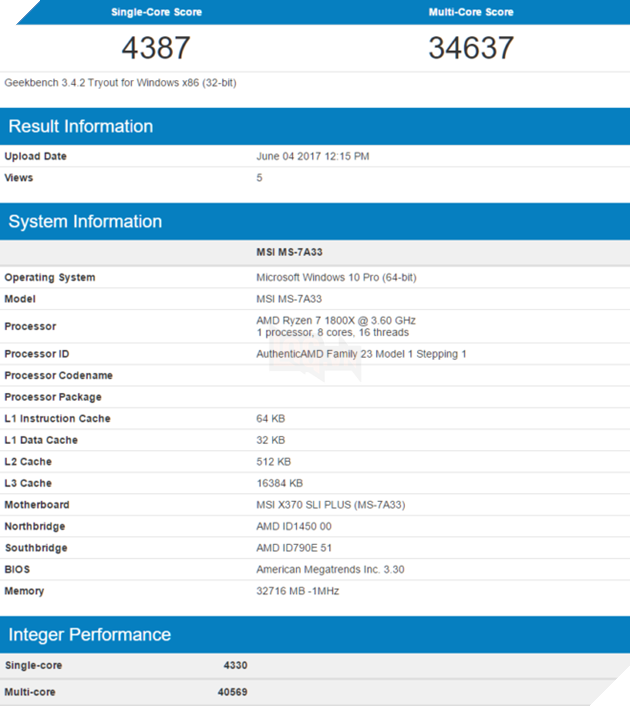
Task: Click the 512 KB value
Action: 274,462
